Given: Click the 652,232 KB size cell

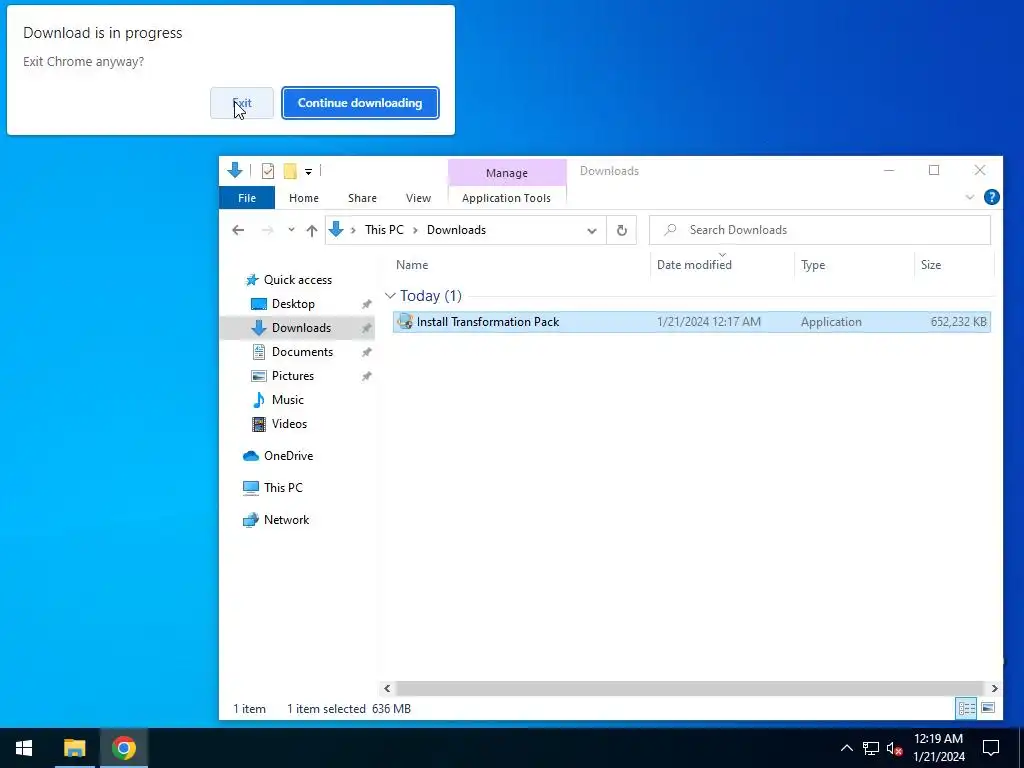Looking at the screenshot, I should click(958, 322).
